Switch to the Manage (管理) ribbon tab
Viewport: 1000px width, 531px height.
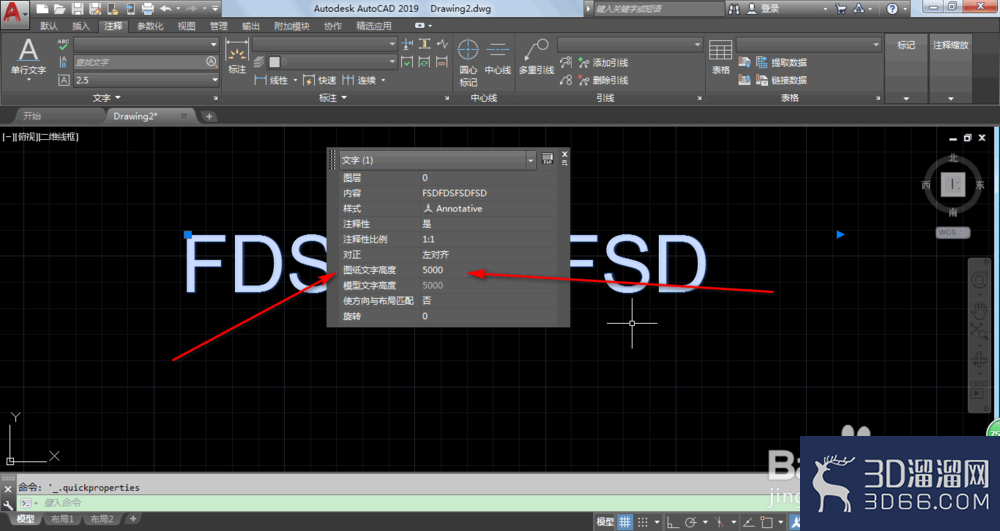[x=219, y=26]
